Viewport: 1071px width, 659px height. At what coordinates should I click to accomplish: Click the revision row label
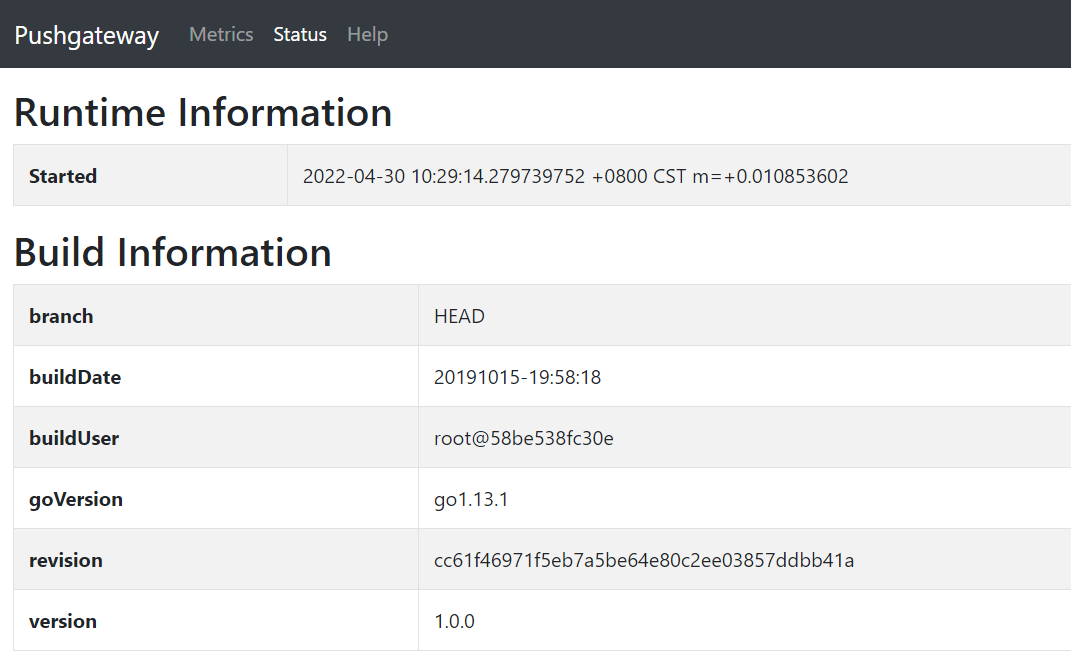(66, 560)
